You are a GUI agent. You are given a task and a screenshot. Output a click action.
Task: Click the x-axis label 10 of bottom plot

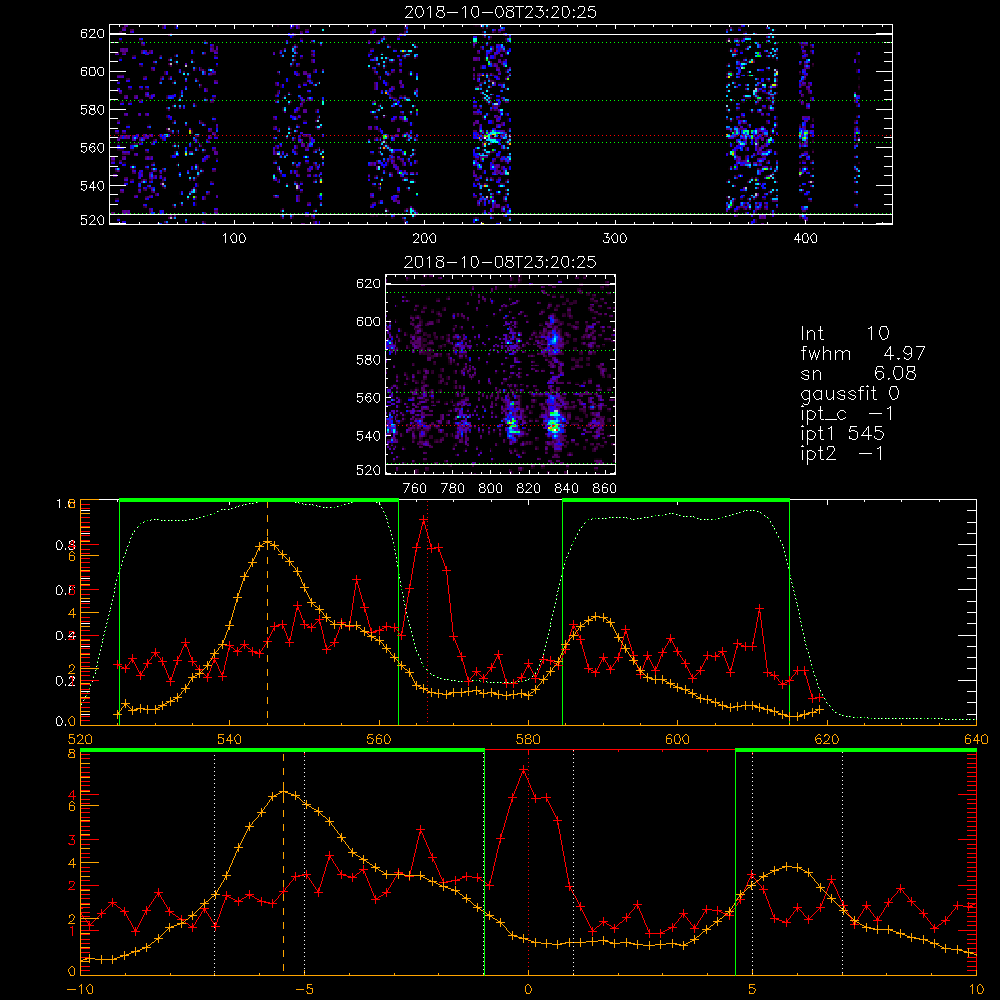976,990
